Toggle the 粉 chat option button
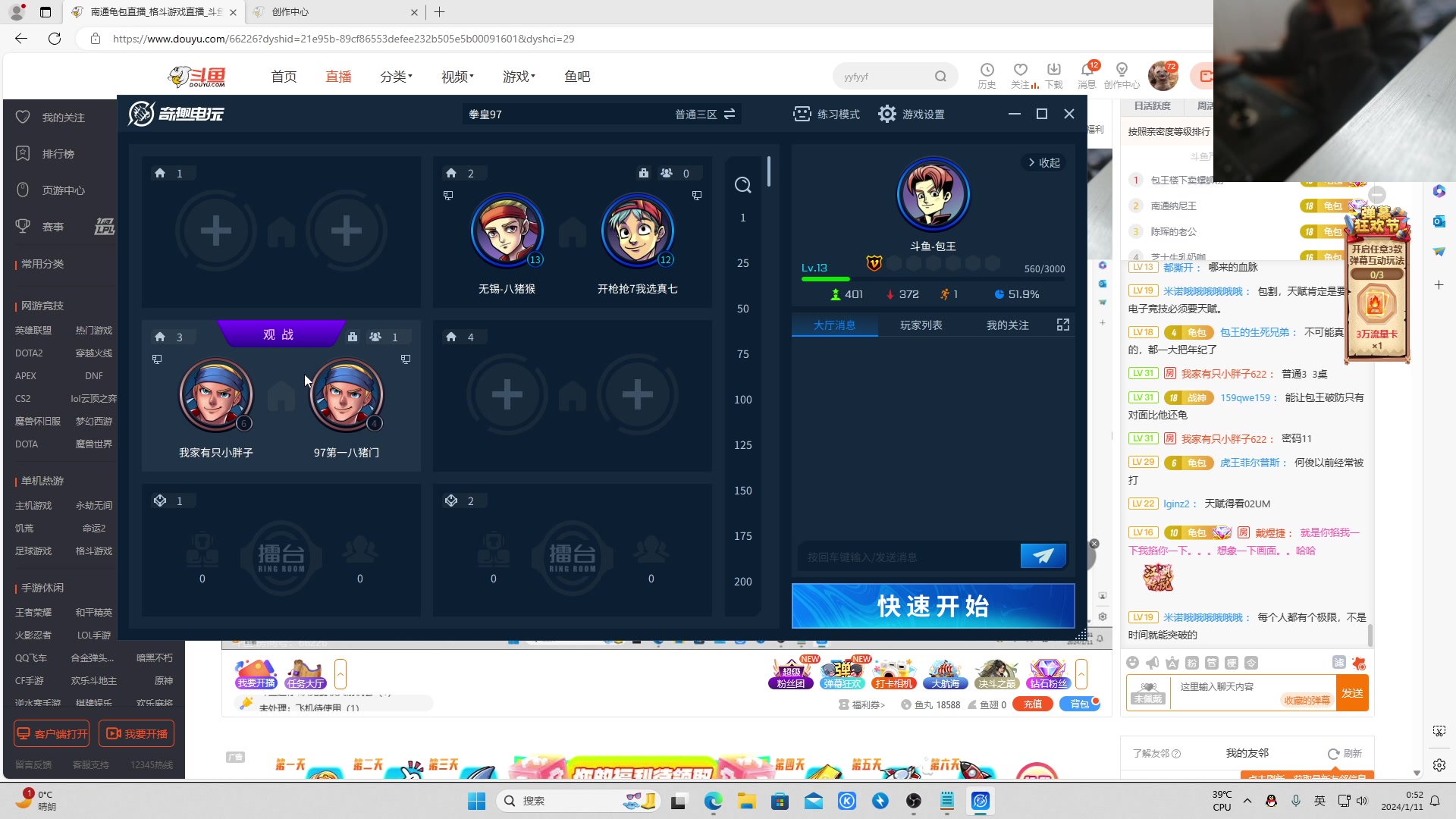Viewport: 1456px width, 819px height. pos(1192,663)
